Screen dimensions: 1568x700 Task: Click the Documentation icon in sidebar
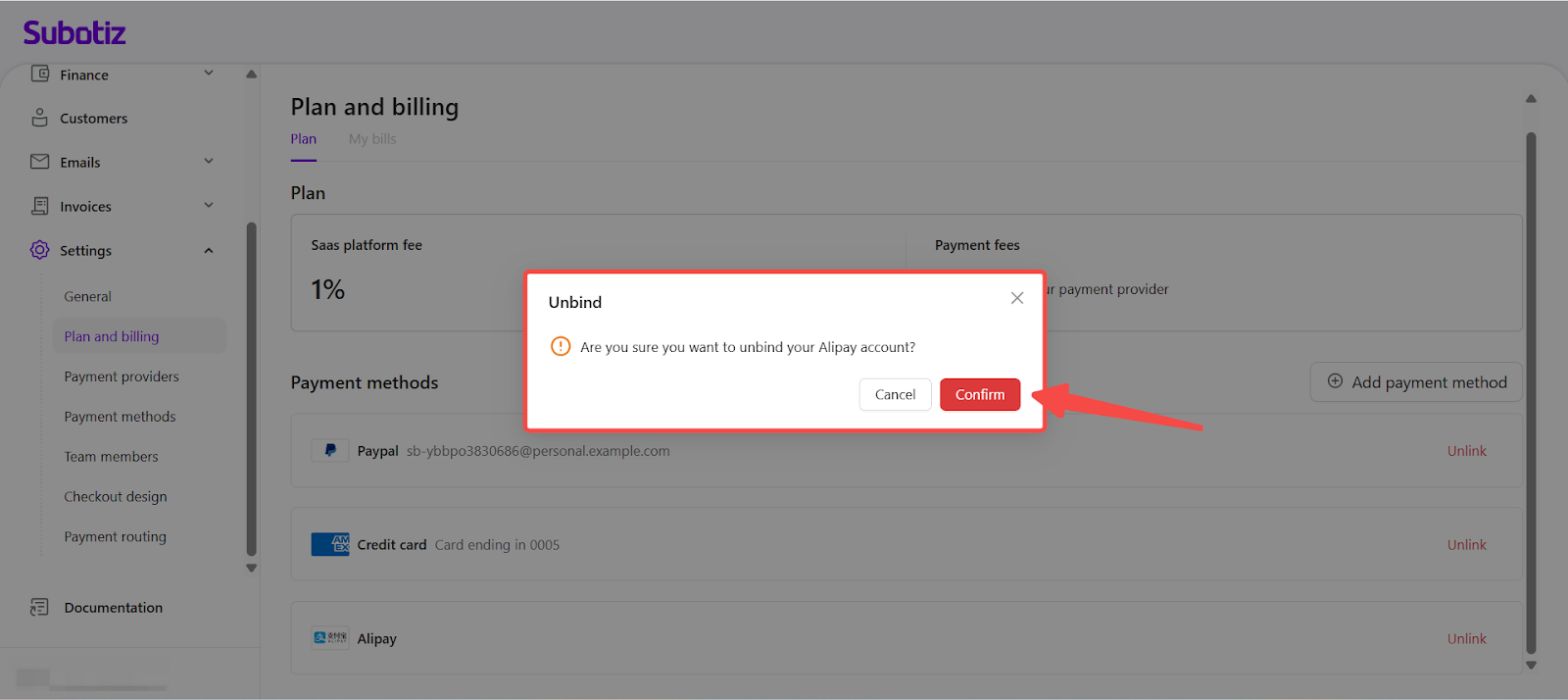[x=40, y=608]
